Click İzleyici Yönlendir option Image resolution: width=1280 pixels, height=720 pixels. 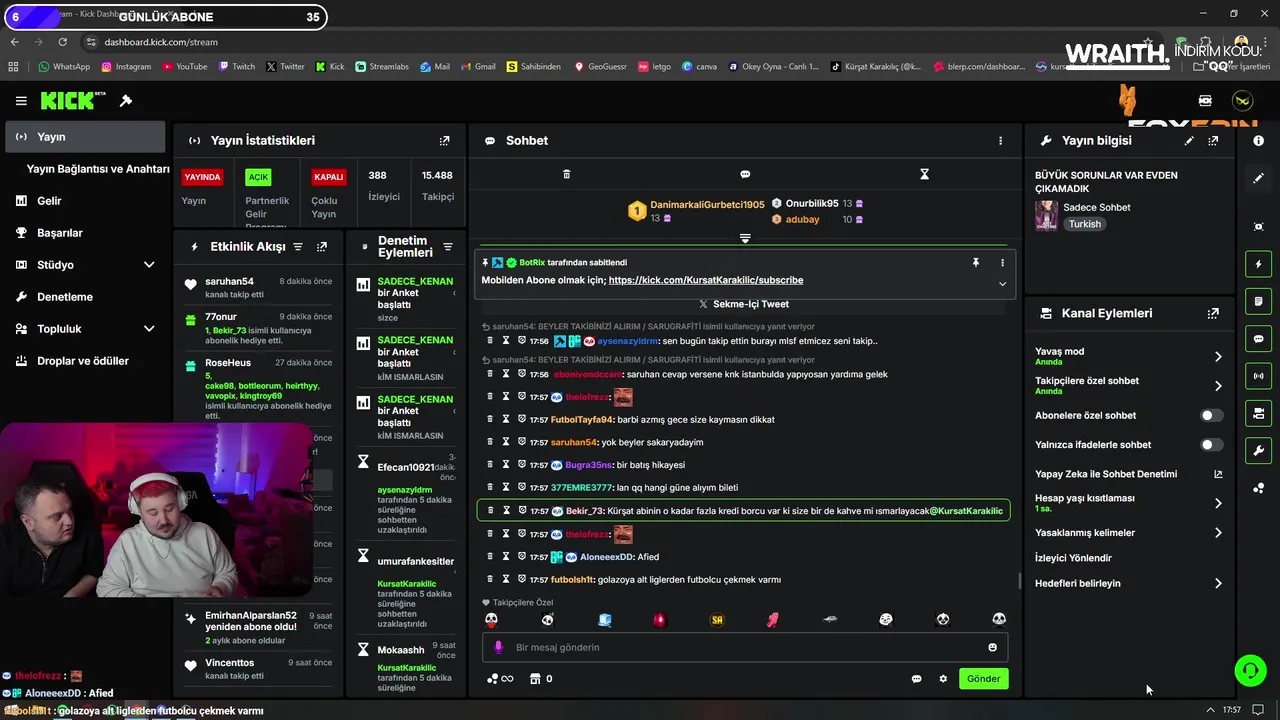(x=1073, y=558)
